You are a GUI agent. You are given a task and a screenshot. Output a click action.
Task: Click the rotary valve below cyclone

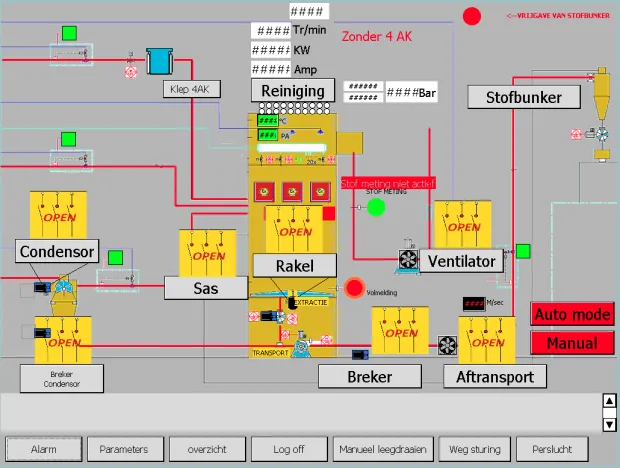coord(602,135)
